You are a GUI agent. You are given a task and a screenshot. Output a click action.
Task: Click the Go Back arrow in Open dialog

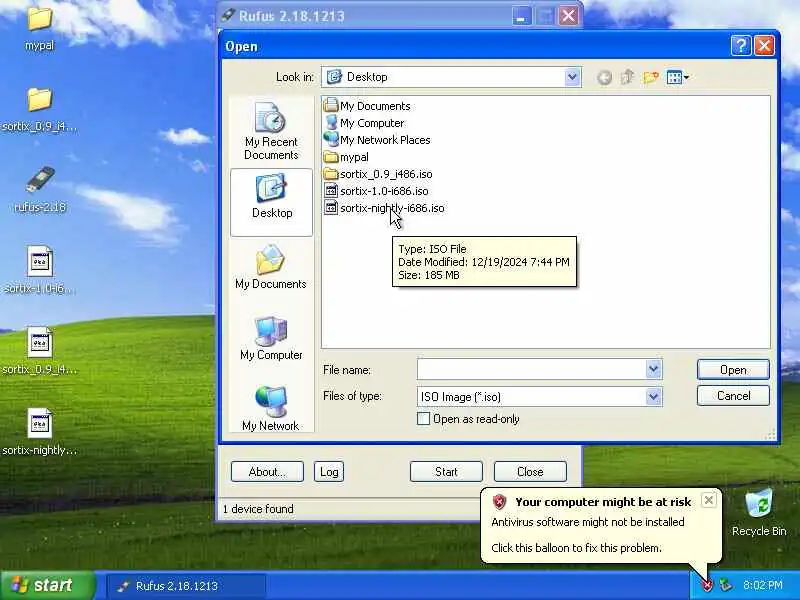point(604,78)
